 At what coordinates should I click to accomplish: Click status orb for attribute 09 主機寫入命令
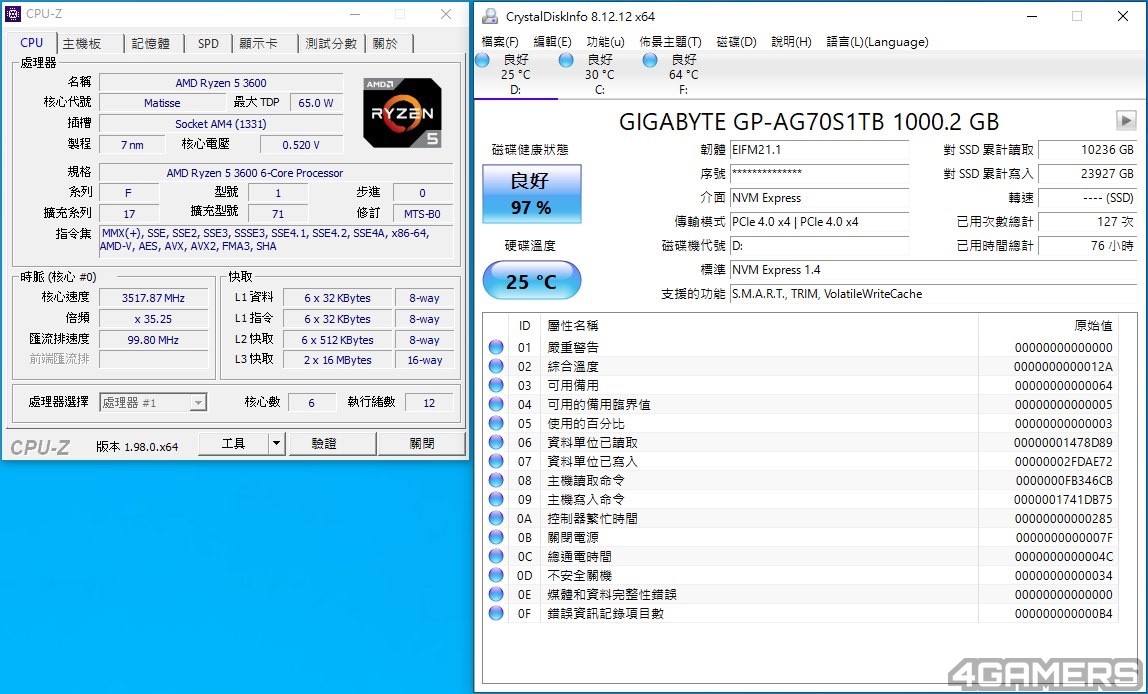(496, 499)
